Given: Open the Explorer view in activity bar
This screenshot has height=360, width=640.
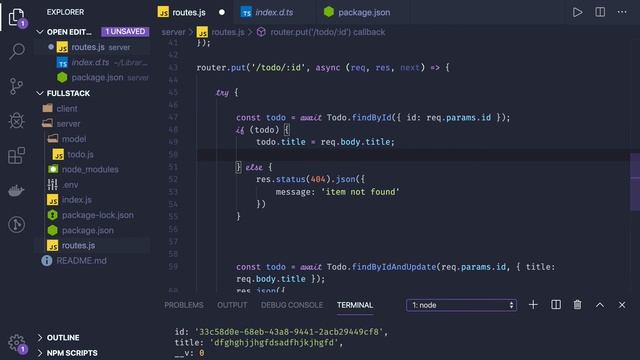Looking at the screenshot, I should (x=16, y=17).
